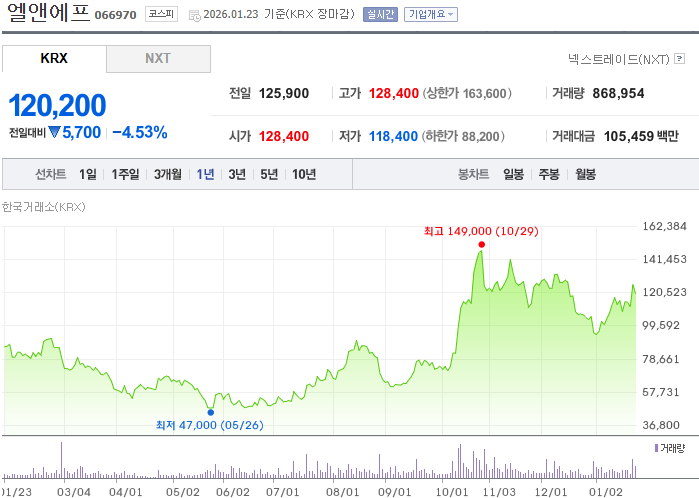Show the 주봉 weekly candle chart
Screen dimensions: 699x498
point(549,174)
